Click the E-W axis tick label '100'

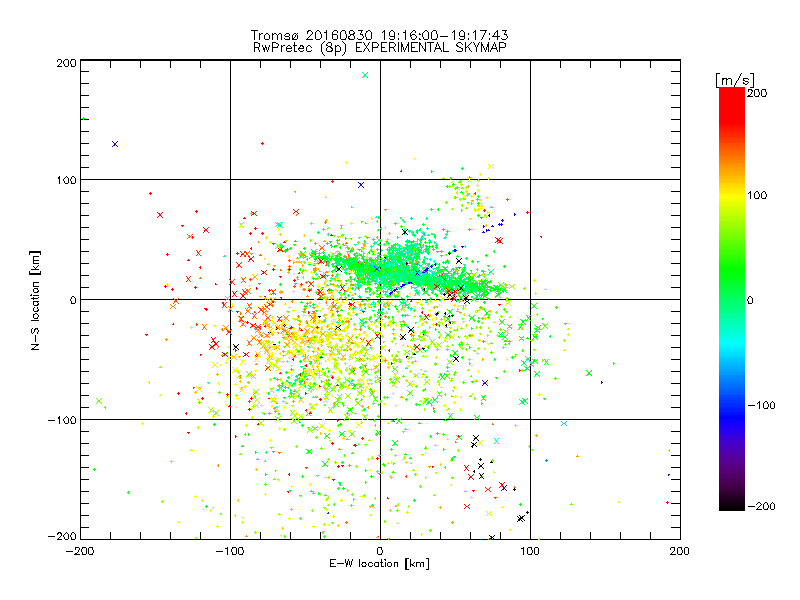pyautogui.click(x=530, y=551)
